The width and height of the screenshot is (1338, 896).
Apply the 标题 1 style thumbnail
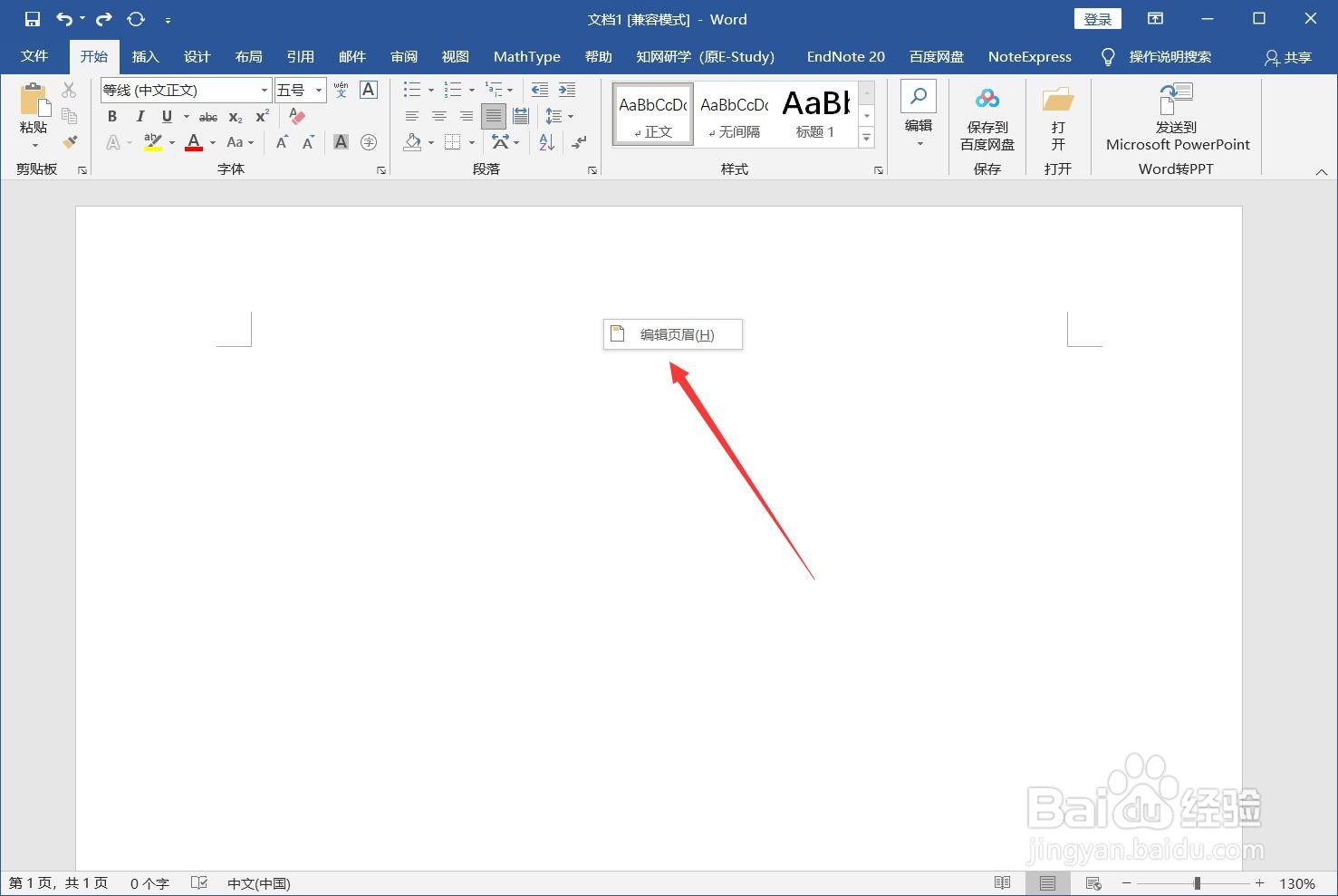815,114
